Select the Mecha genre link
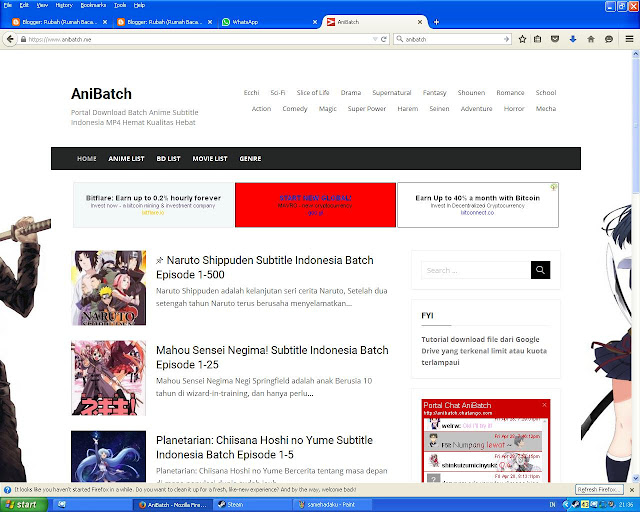640x512 pixels. [546, 109]
